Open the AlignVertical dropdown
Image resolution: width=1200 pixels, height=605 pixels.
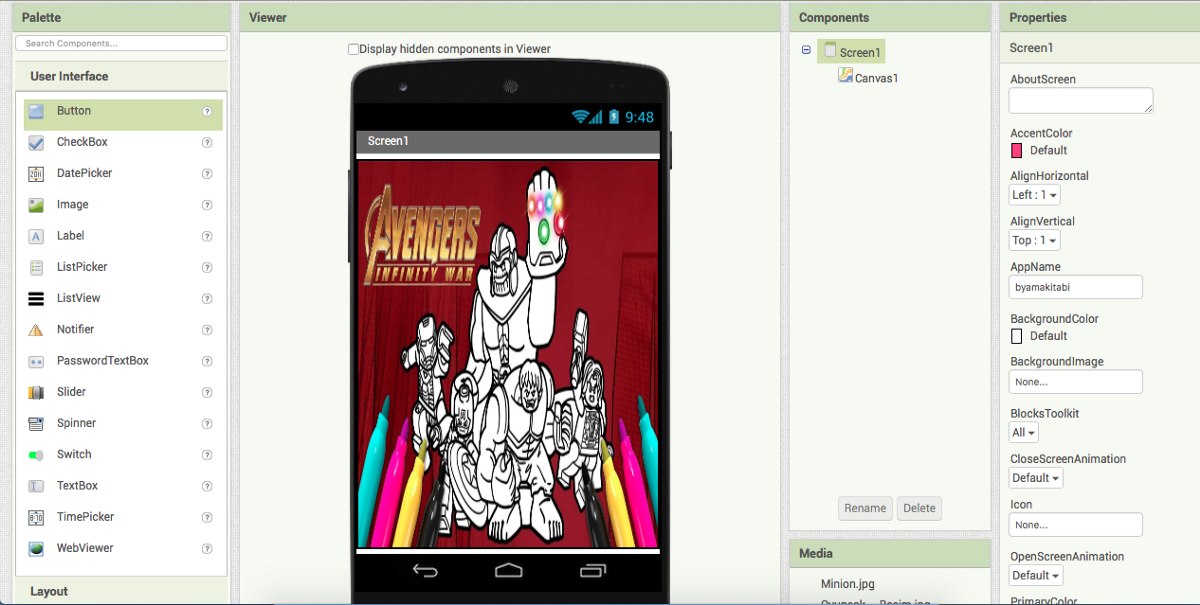point(1034,240)
